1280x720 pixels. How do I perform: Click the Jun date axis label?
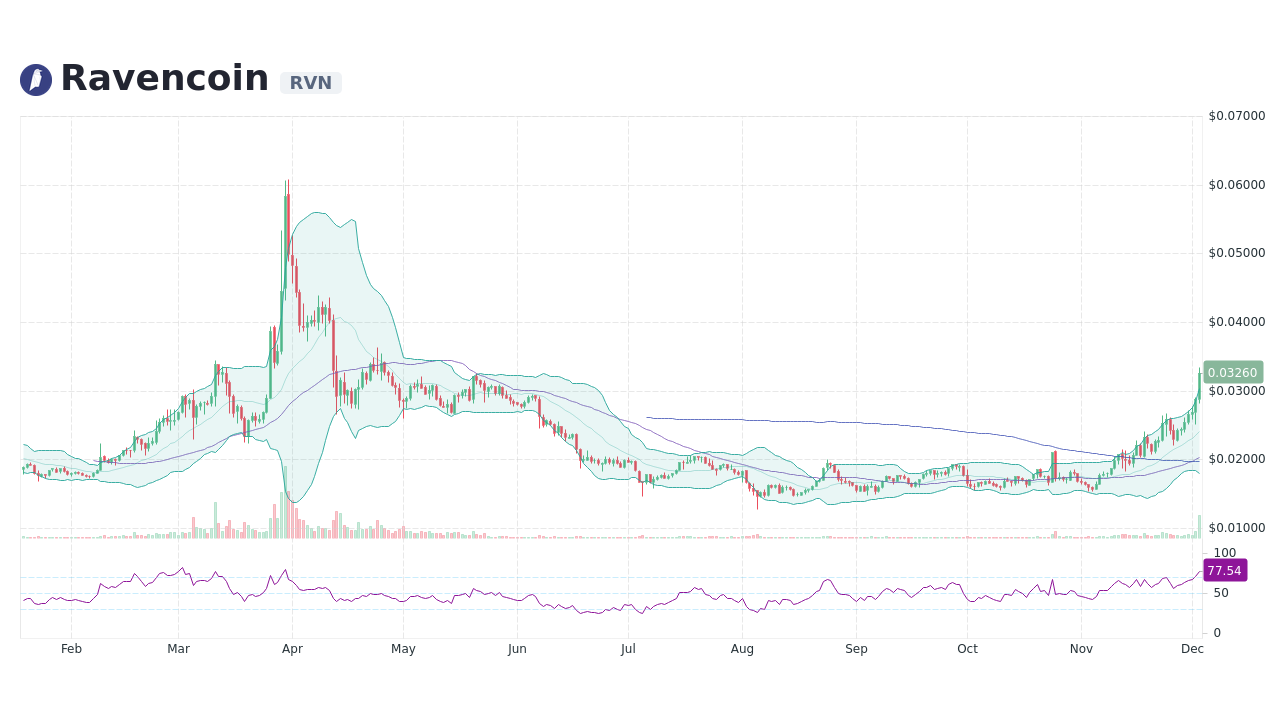[x=517, y=649]
